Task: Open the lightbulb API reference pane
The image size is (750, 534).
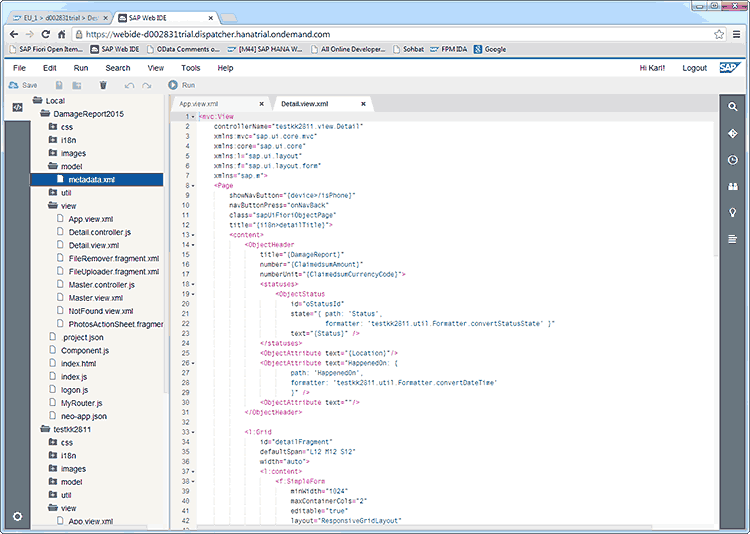Action: tap(733, 212)
